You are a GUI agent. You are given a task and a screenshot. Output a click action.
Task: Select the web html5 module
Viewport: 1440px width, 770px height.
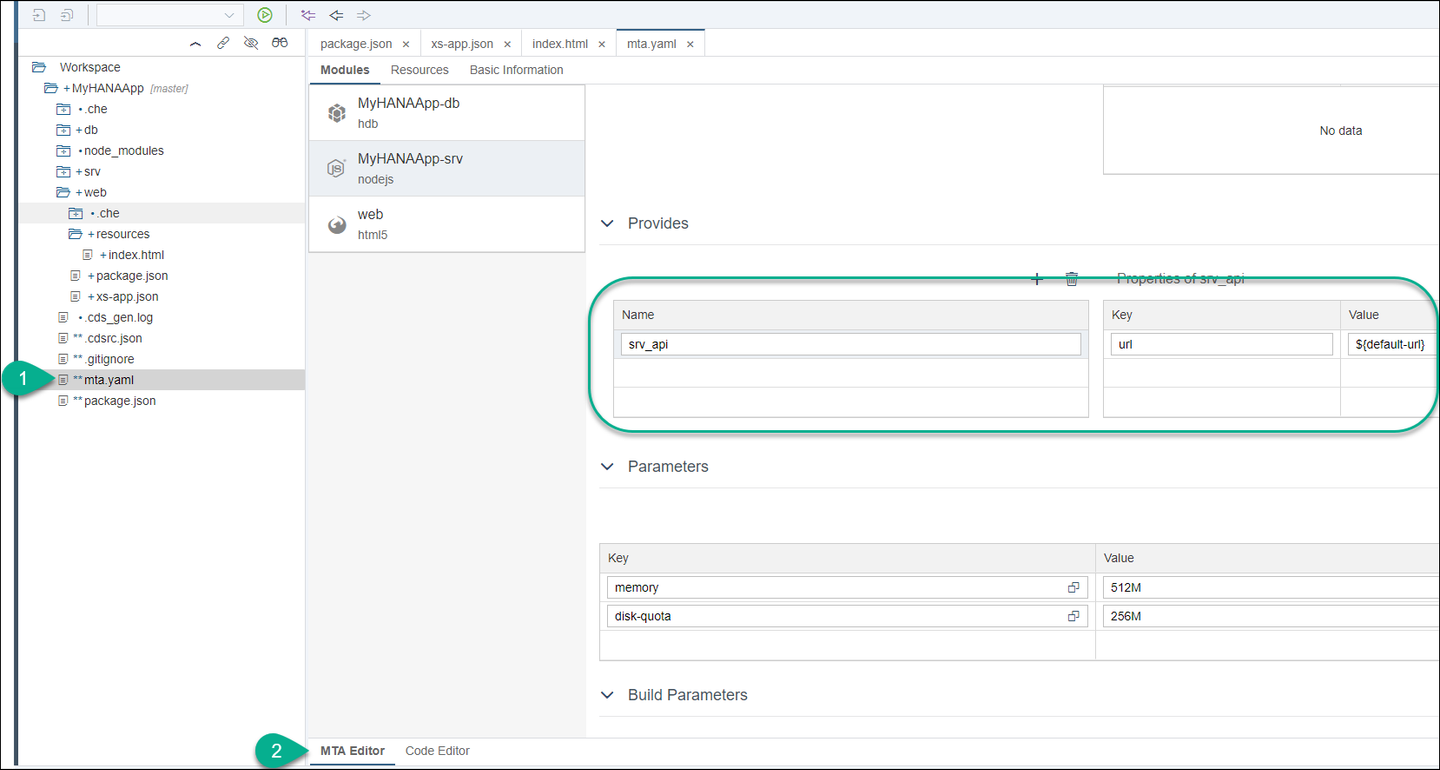coord(446,224)
